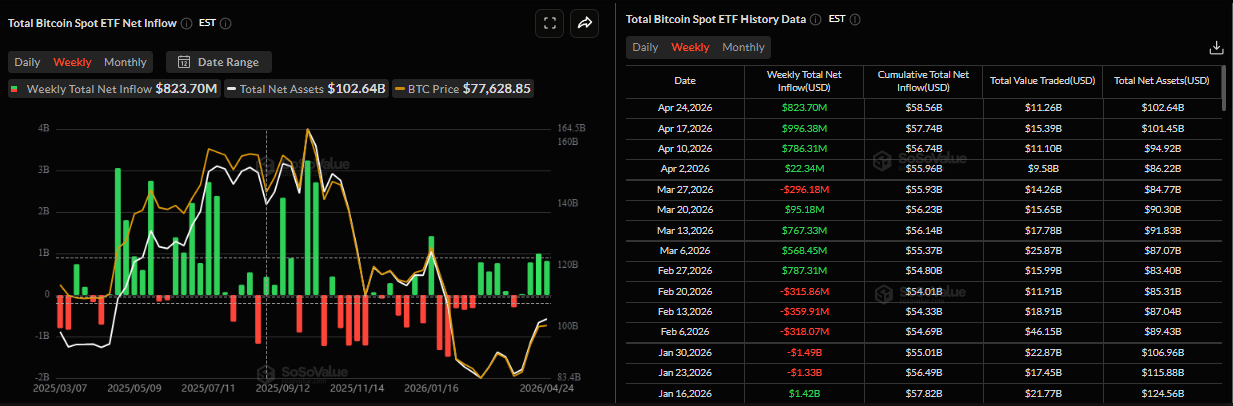Click info icon beside table's EST label
This screenshot has width=1233, height=406.
pos(854,19)
